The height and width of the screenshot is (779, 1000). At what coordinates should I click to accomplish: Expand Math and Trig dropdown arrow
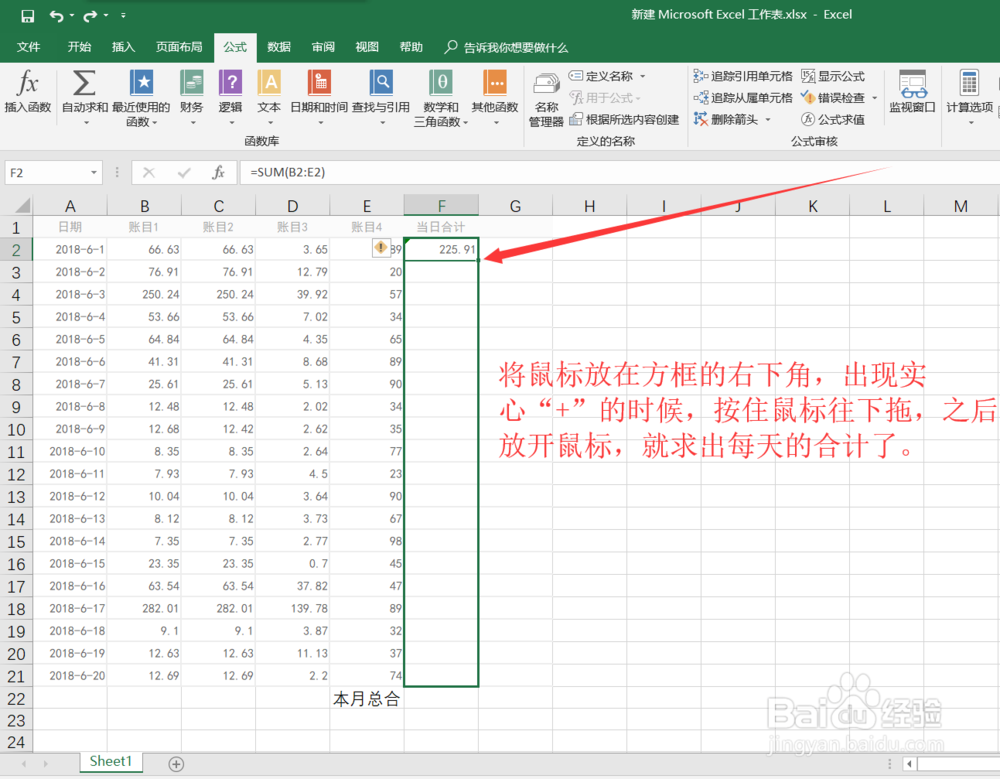coord(466,122)
